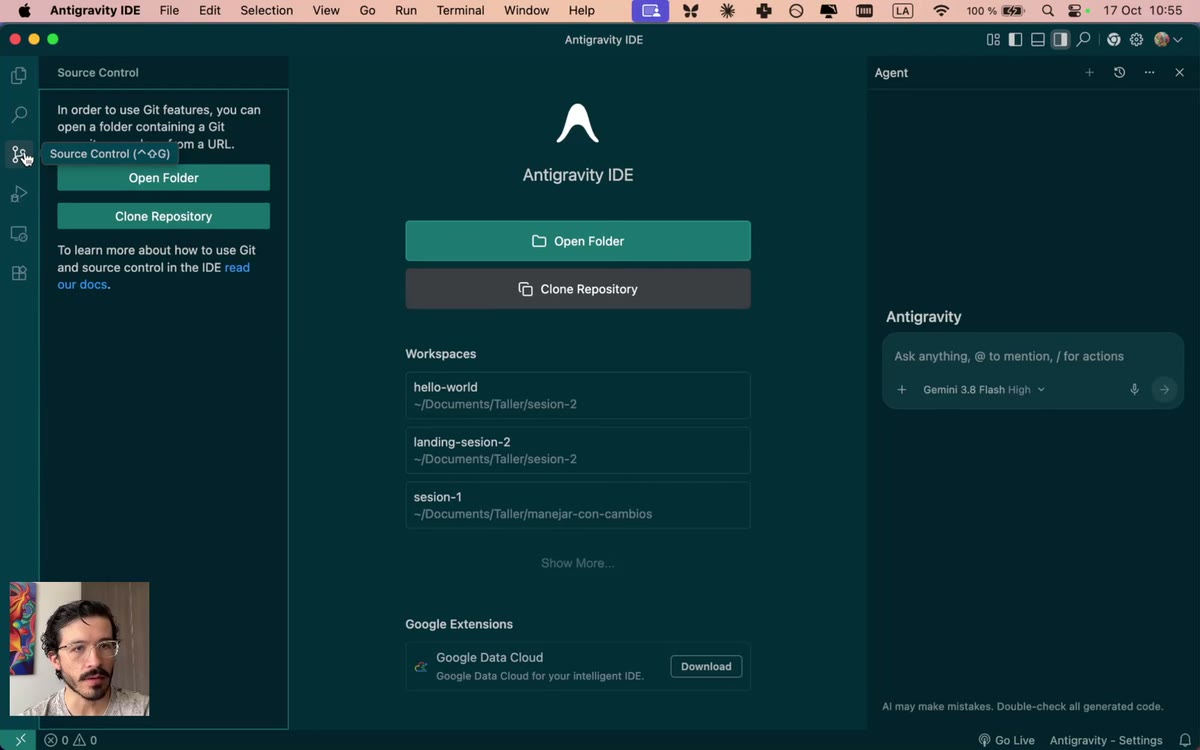Open the Run and Debug view icon
The height and width of the screenshot is (750, 1200).
pos(19,194)
